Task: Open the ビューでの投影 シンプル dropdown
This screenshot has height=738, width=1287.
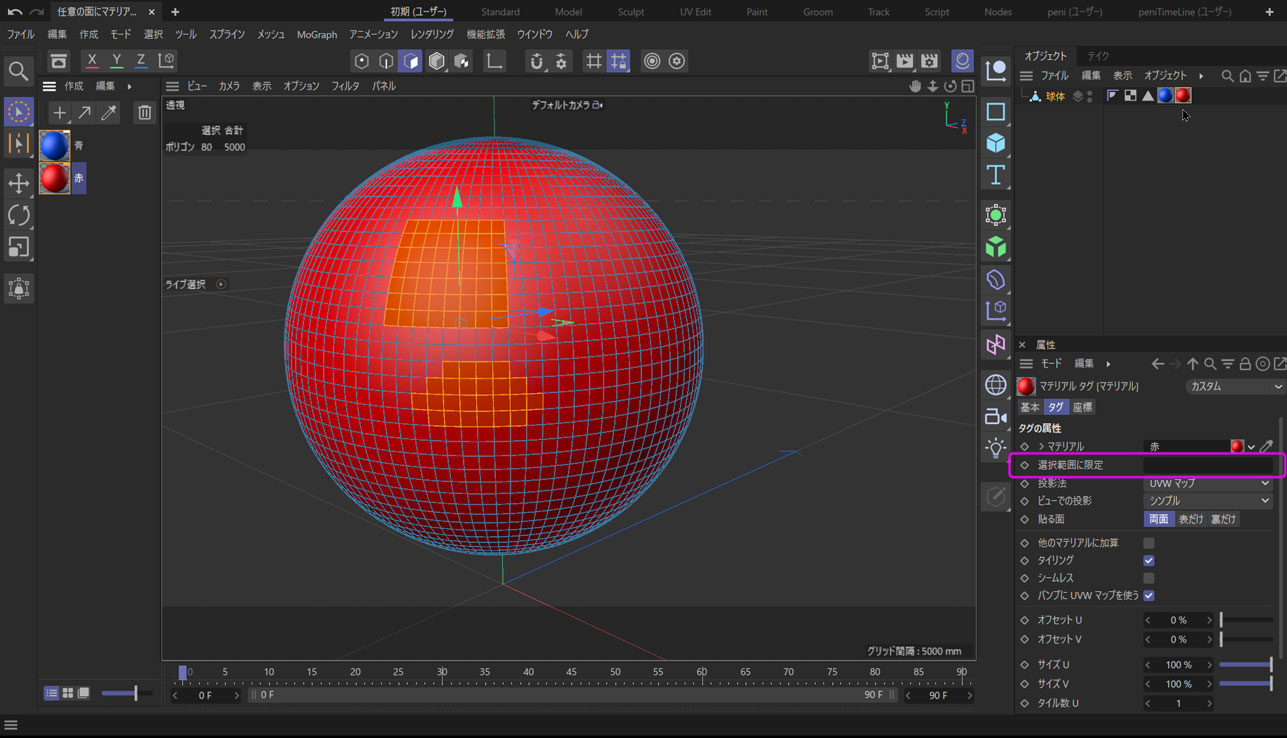Action: tap(1208, 501)
